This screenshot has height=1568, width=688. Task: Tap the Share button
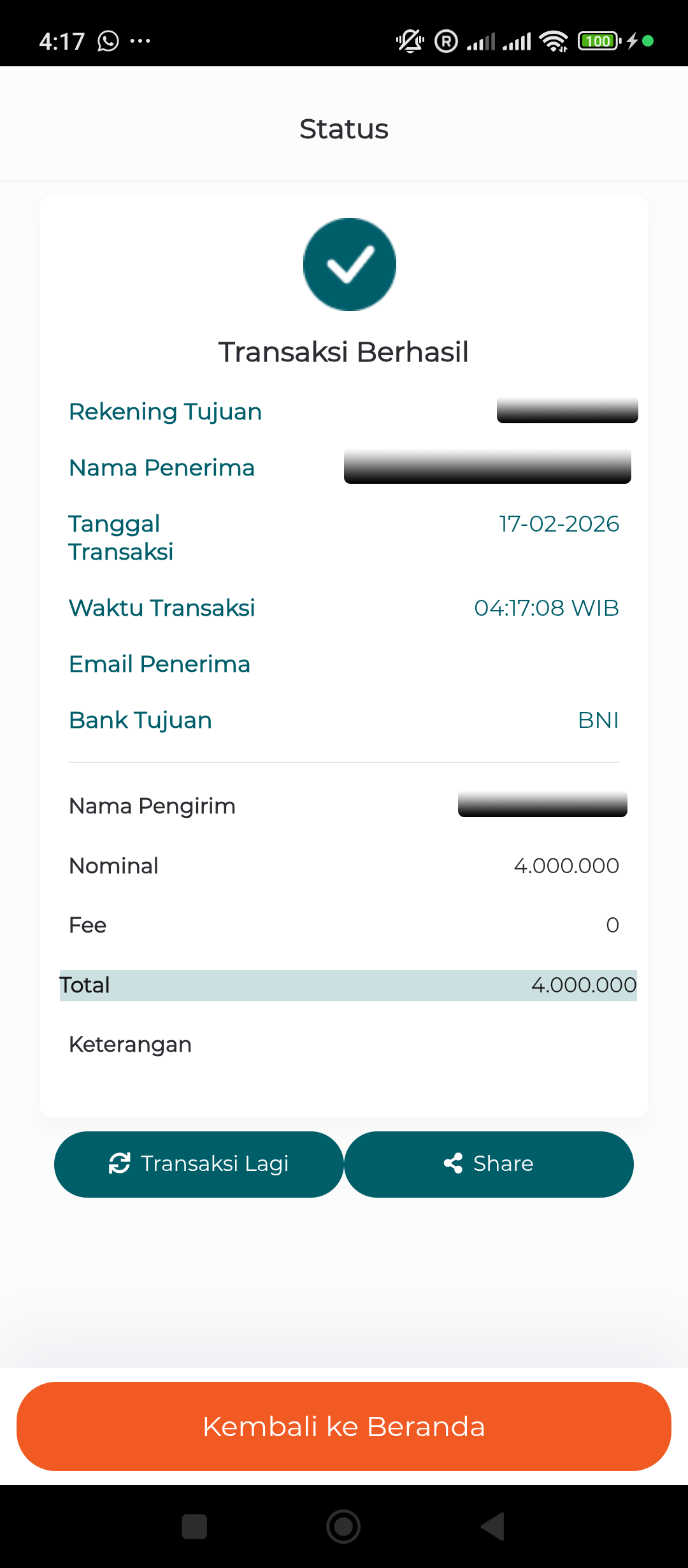(x=489, y=1164)
